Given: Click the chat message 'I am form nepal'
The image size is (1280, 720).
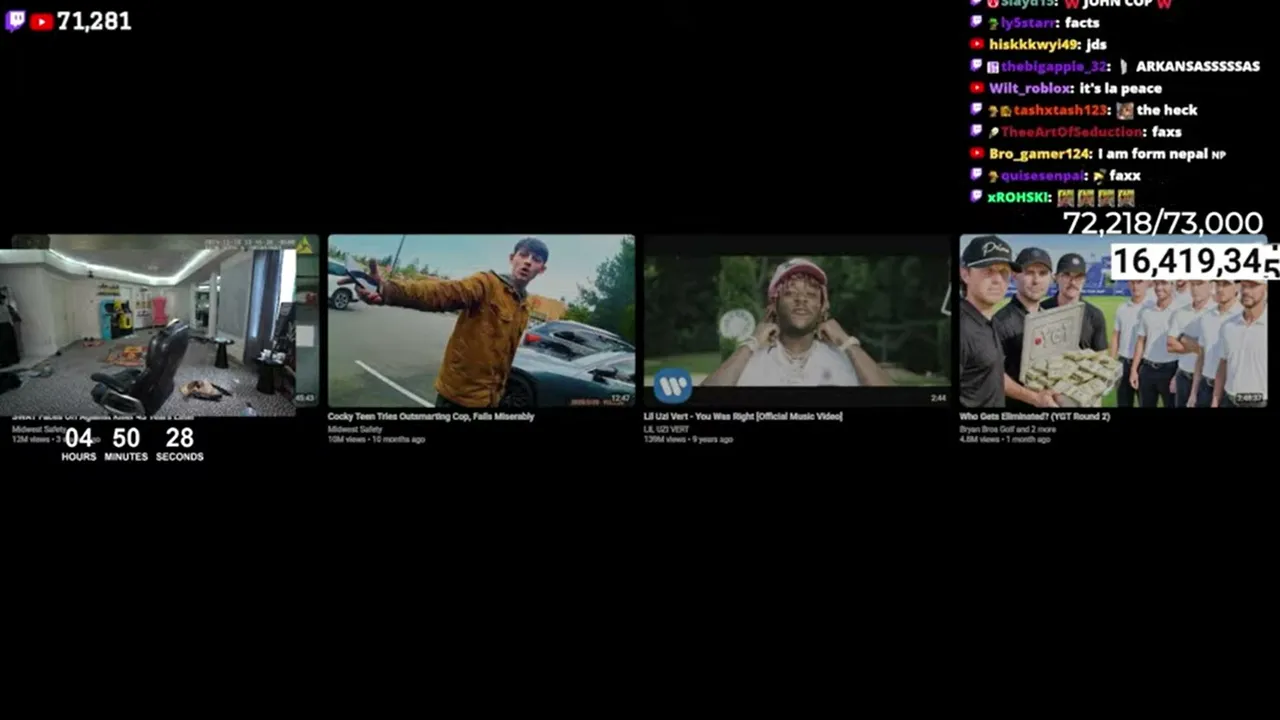Looking at the screenshot, I should (1153, 154).
